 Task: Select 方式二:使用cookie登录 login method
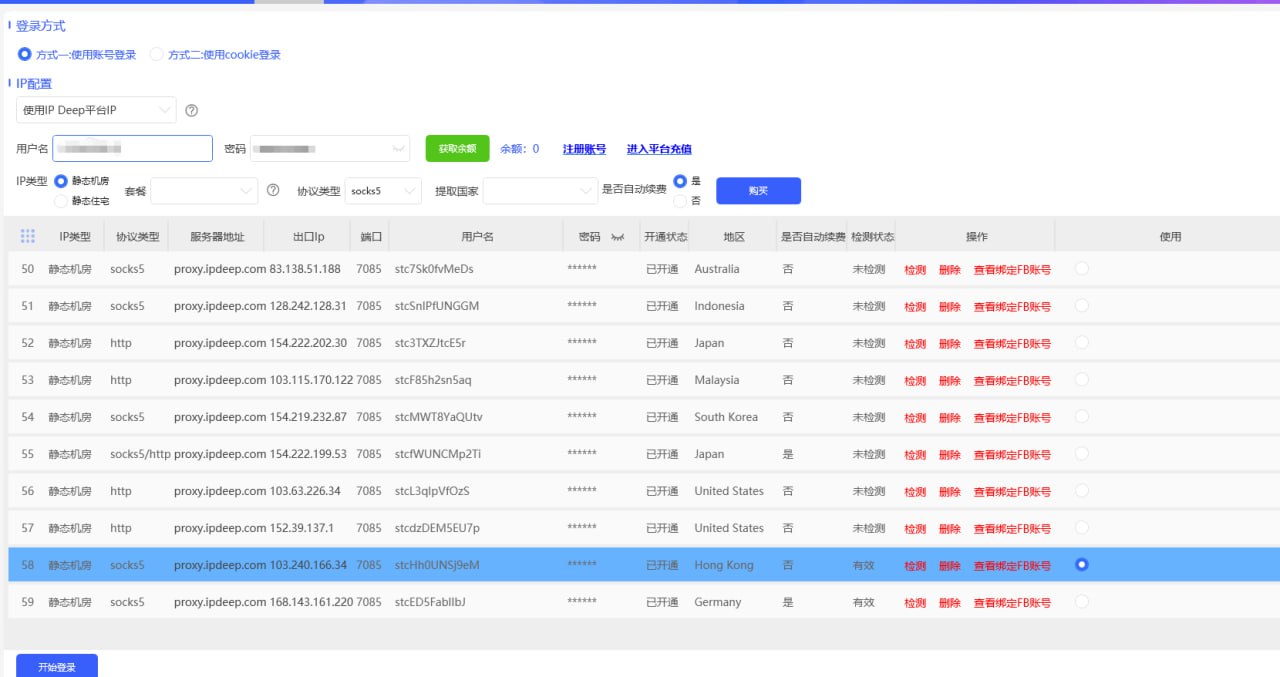pos(157,54)
